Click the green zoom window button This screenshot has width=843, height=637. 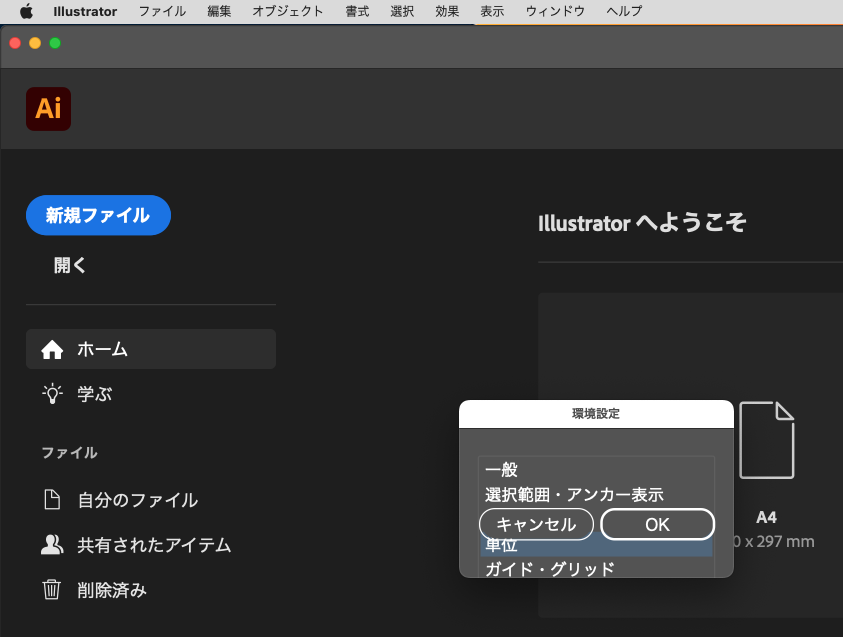point(55,43)
